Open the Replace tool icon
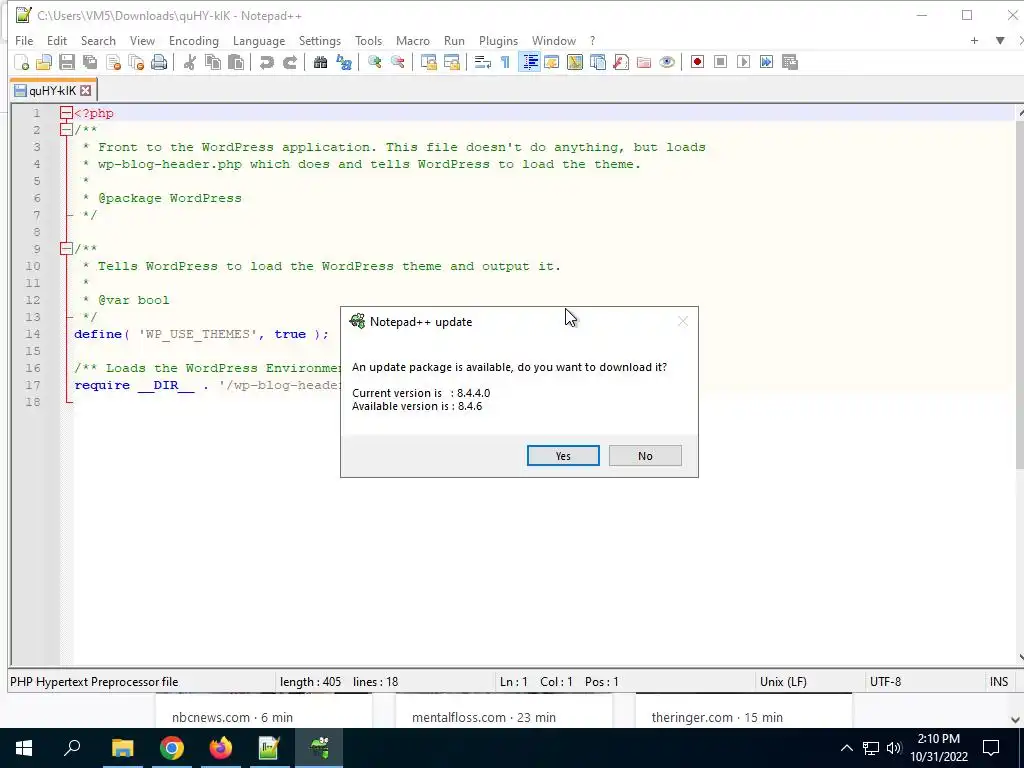 tap(344, 63)
